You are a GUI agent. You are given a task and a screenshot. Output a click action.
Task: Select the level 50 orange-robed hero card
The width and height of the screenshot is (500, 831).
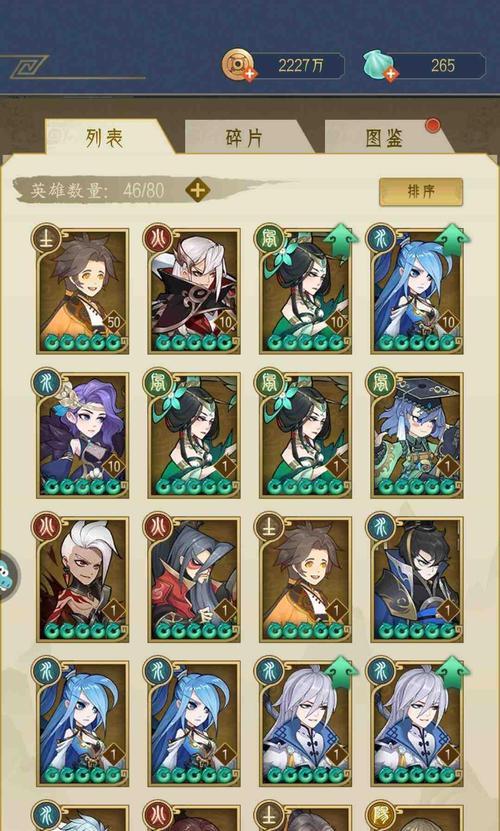[83, 290]
